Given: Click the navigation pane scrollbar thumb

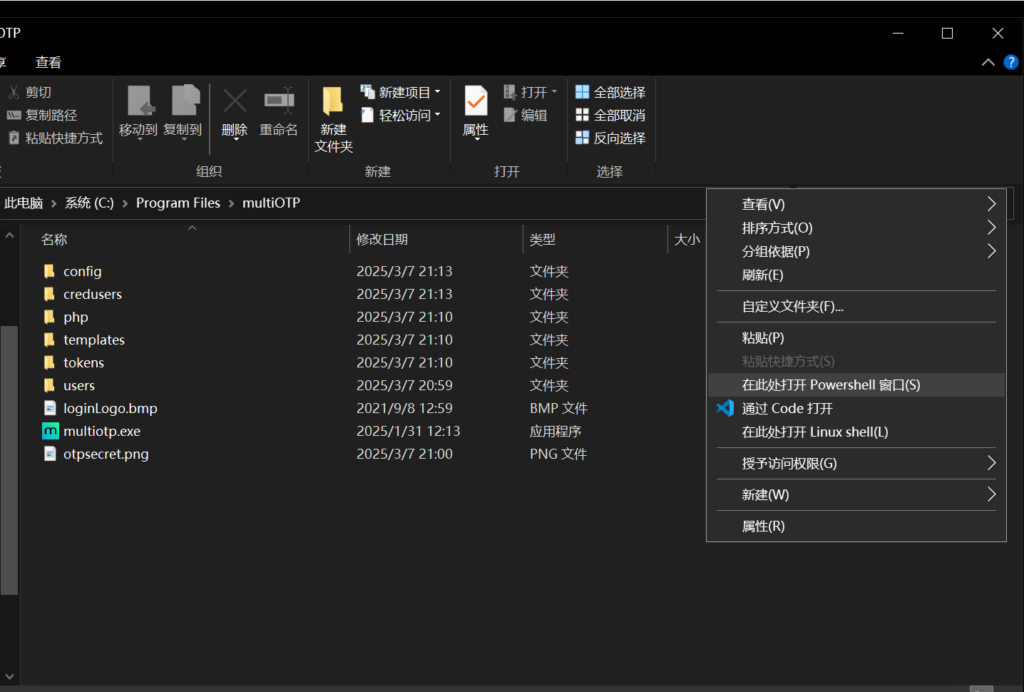Looking at the screenshot, I should [9, 460].
